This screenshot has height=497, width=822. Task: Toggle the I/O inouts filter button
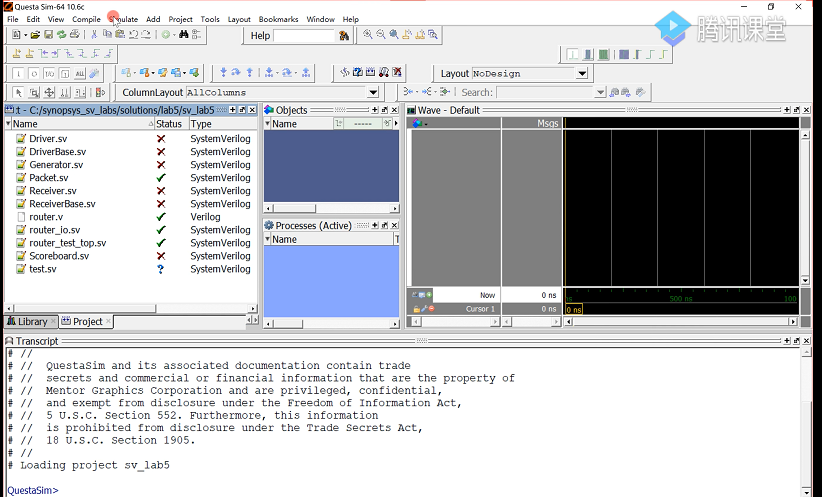[x=49, y=74]
